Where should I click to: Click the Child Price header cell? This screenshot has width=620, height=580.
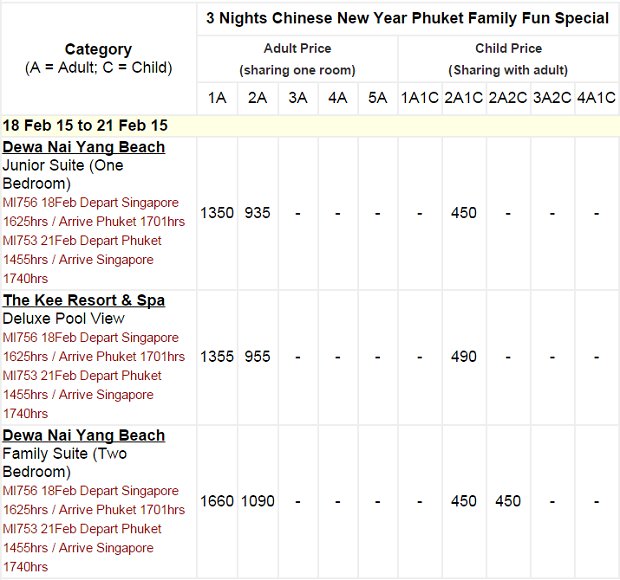click(508, 59)
